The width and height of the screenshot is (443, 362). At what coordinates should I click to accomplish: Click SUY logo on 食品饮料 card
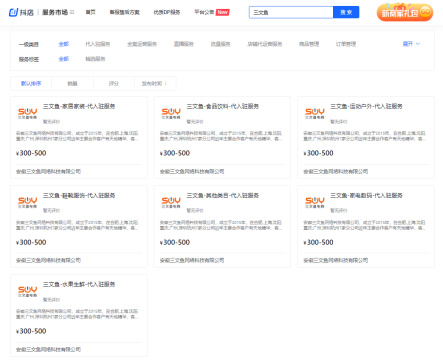pos(171,113)
